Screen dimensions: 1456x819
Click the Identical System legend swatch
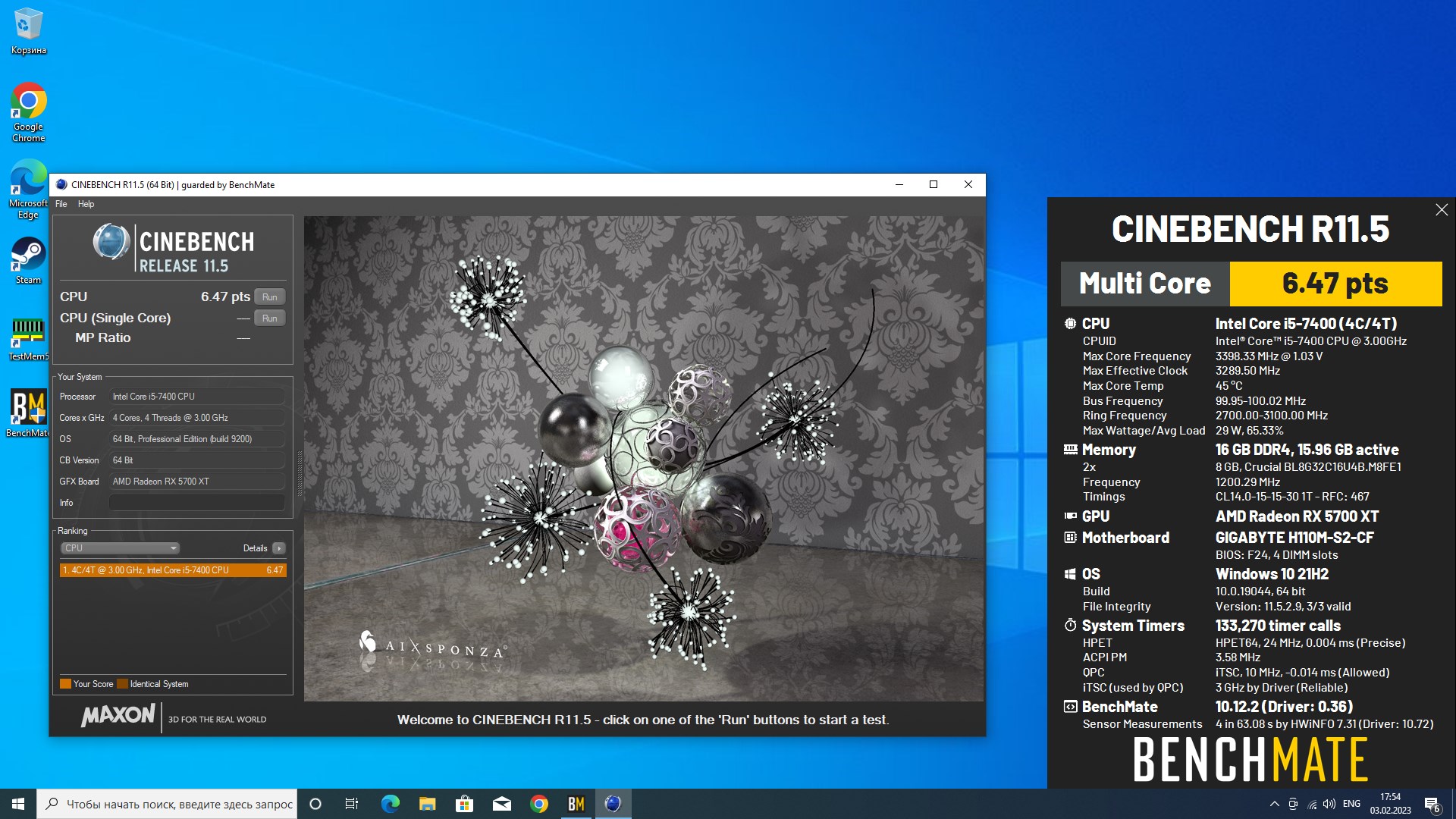pos(122,683)
